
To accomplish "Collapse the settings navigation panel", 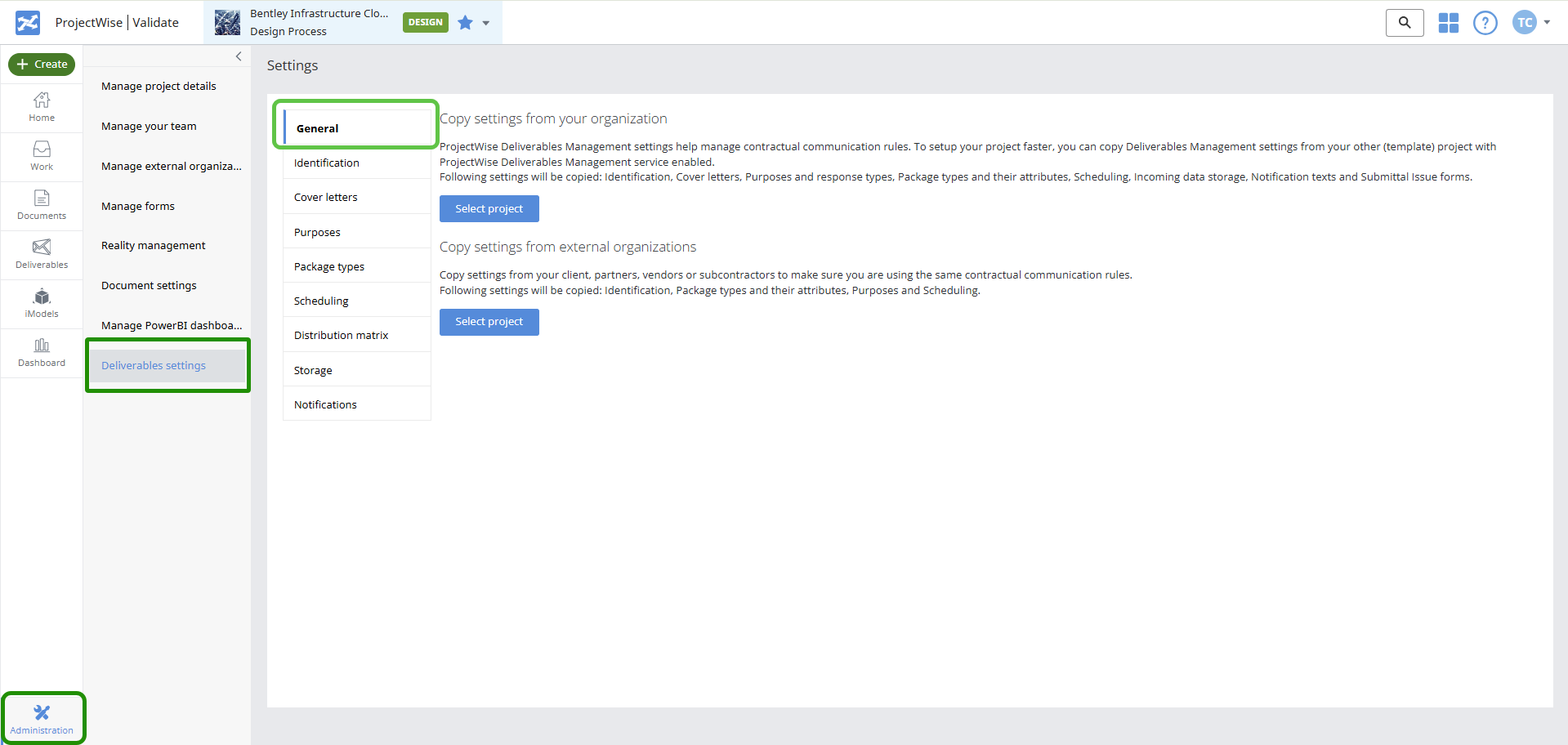I will click(x=238, y=56).
